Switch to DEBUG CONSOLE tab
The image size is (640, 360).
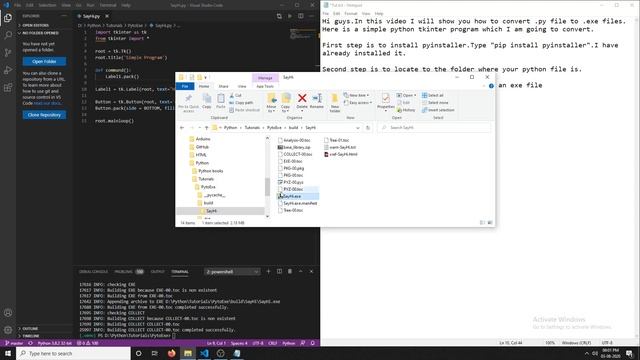coord(93,271)
